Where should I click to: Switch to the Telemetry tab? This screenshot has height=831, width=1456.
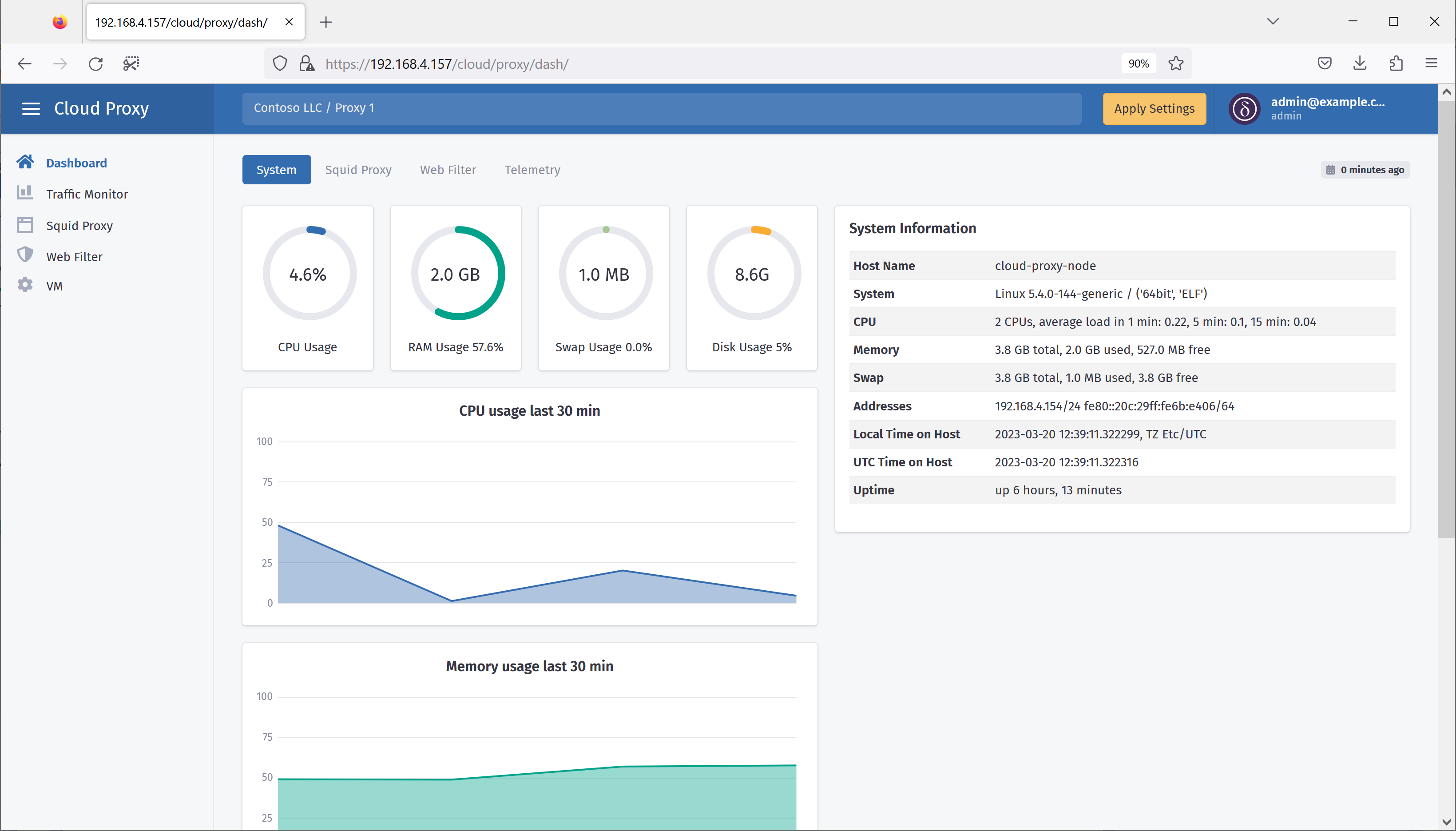(x=532, y=169)
